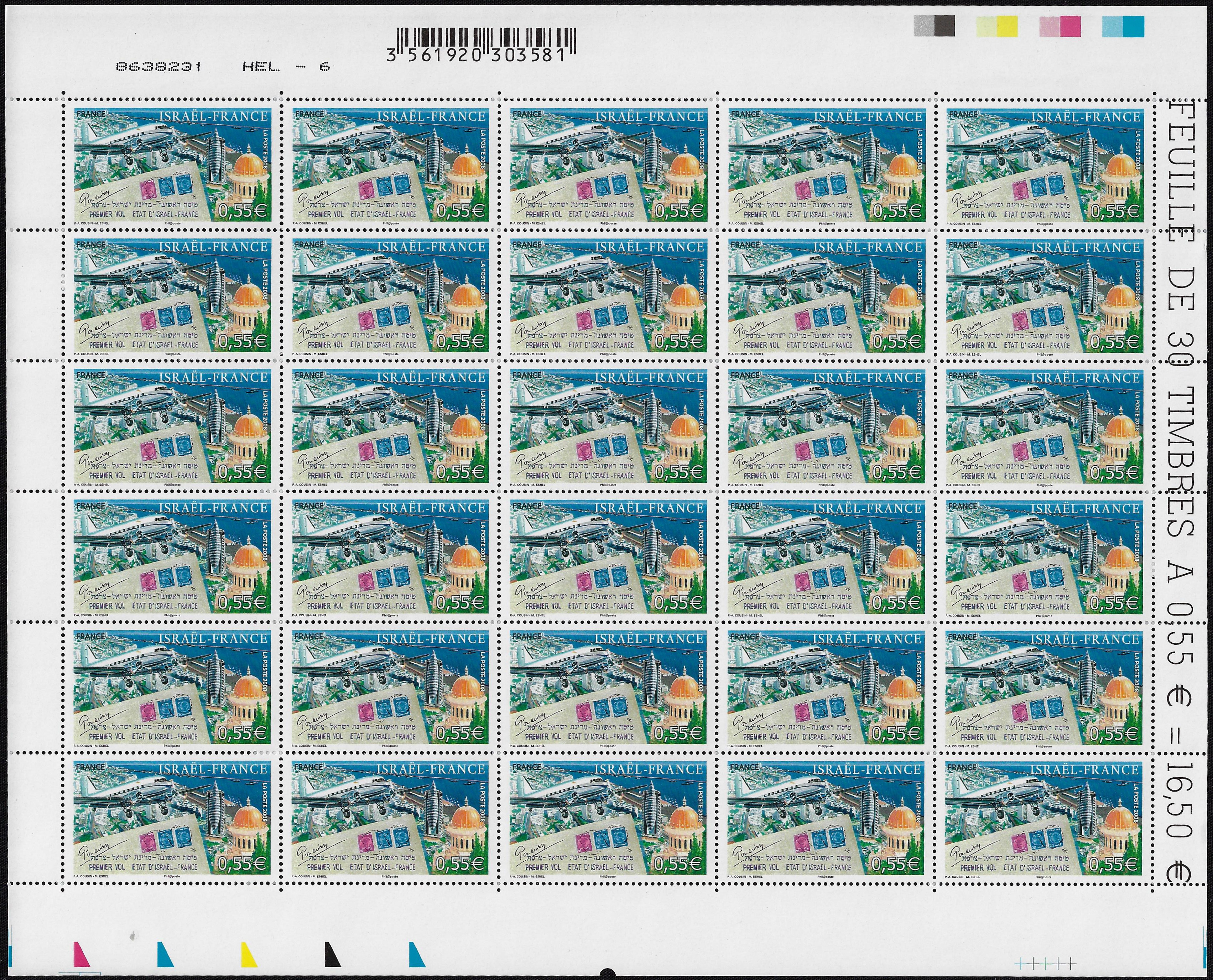This screenshot has height=980, width=1213.
Task: Pick the pale cyan swatch in top bar
Action: 1113,26
